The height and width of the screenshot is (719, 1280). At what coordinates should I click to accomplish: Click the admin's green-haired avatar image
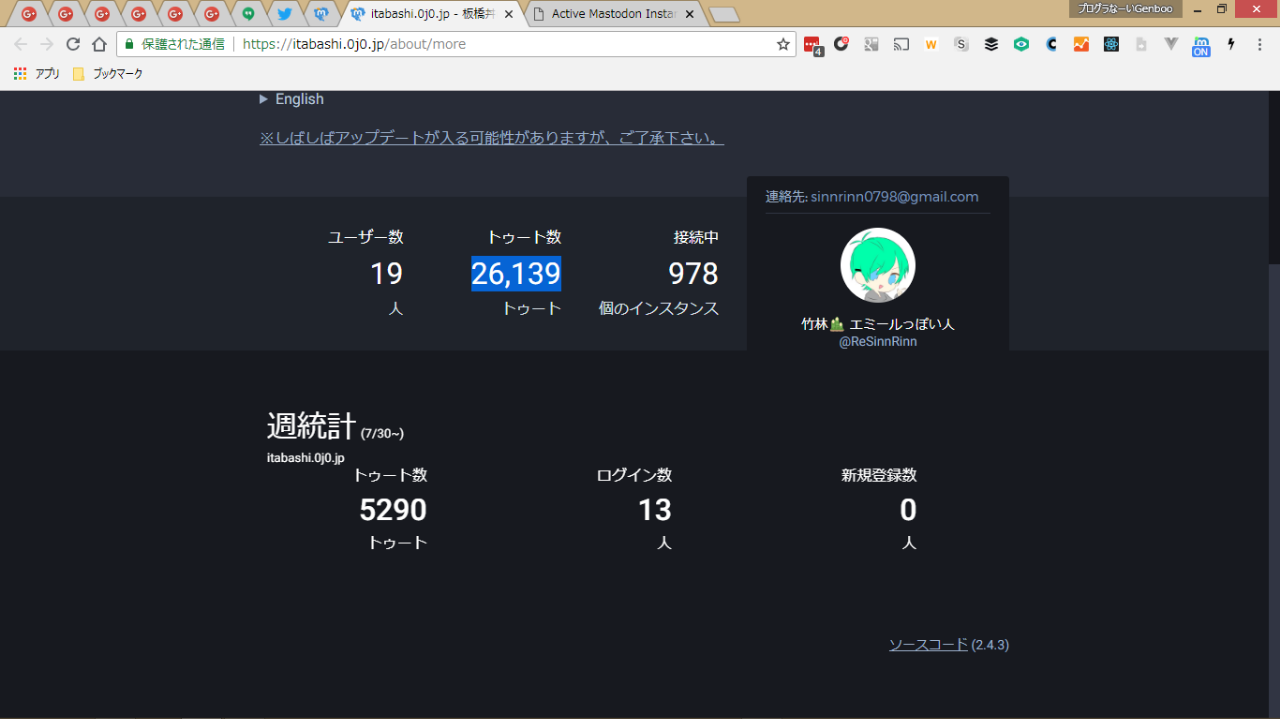877,265
